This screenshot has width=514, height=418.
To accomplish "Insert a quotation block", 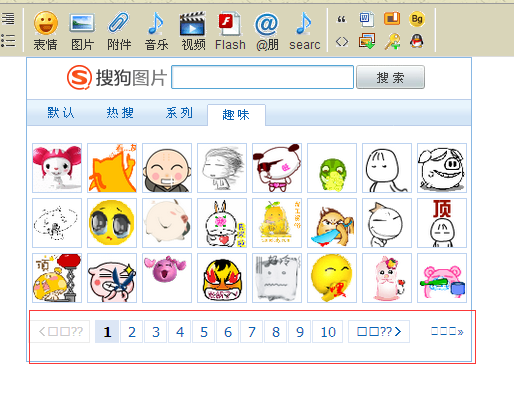I will coord(342,19).
